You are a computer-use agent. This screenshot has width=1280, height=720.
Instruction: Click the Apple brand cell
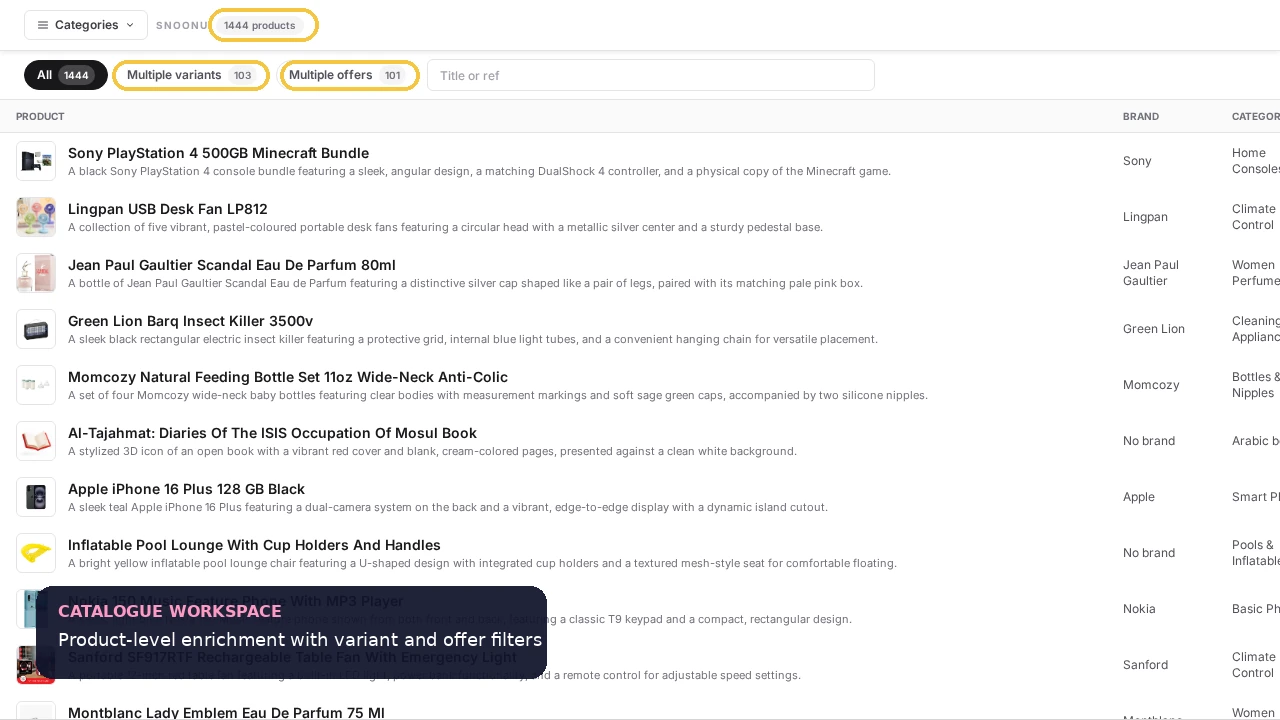pyautogui.click(x=1139, y=497)
